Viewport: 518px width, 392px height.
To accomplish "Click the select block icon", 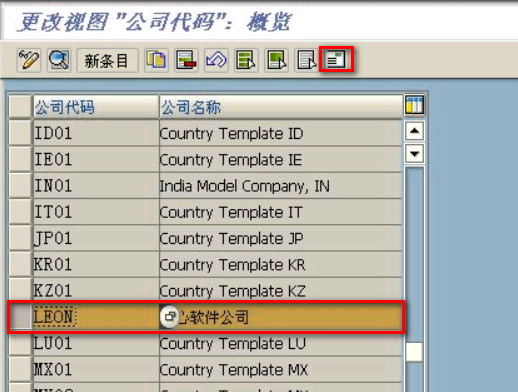I will [276, 60].
